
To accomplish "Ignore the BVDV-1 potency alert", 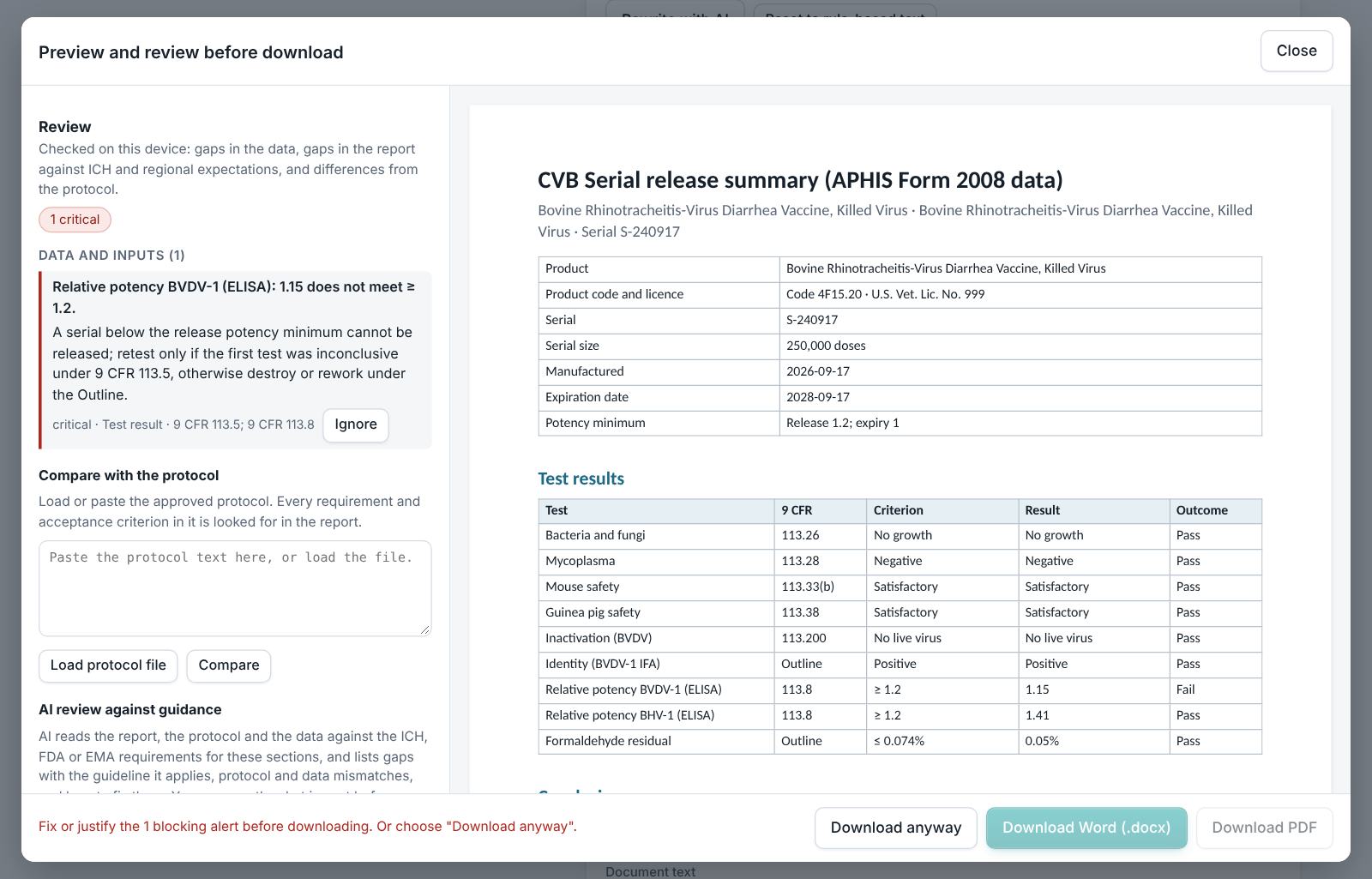I will tap(356, 424).
